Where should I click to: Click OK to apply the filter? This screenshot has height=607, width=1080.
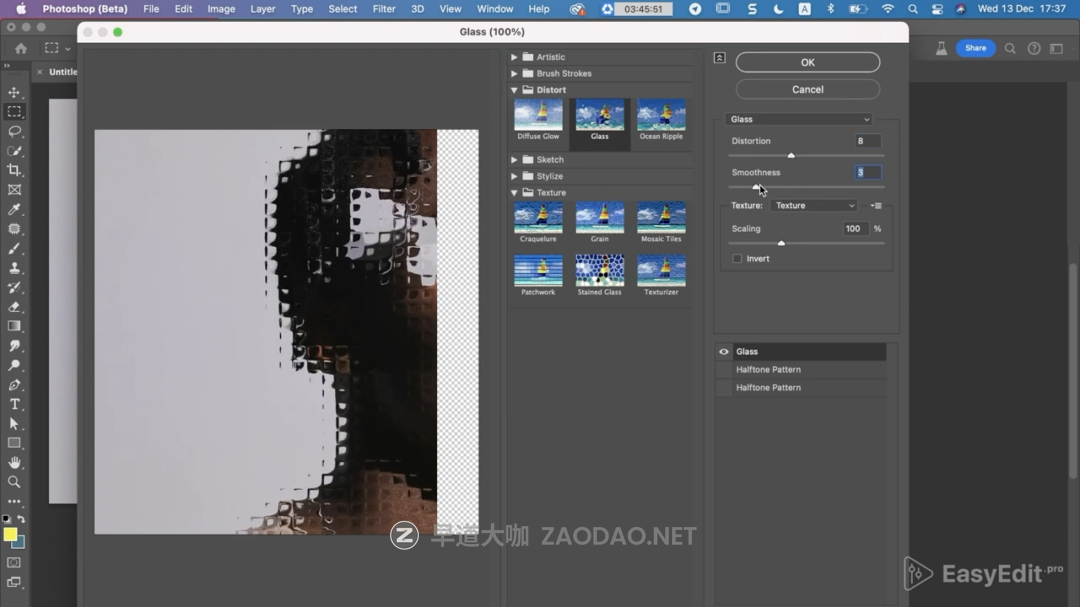(x=807, y=62)
